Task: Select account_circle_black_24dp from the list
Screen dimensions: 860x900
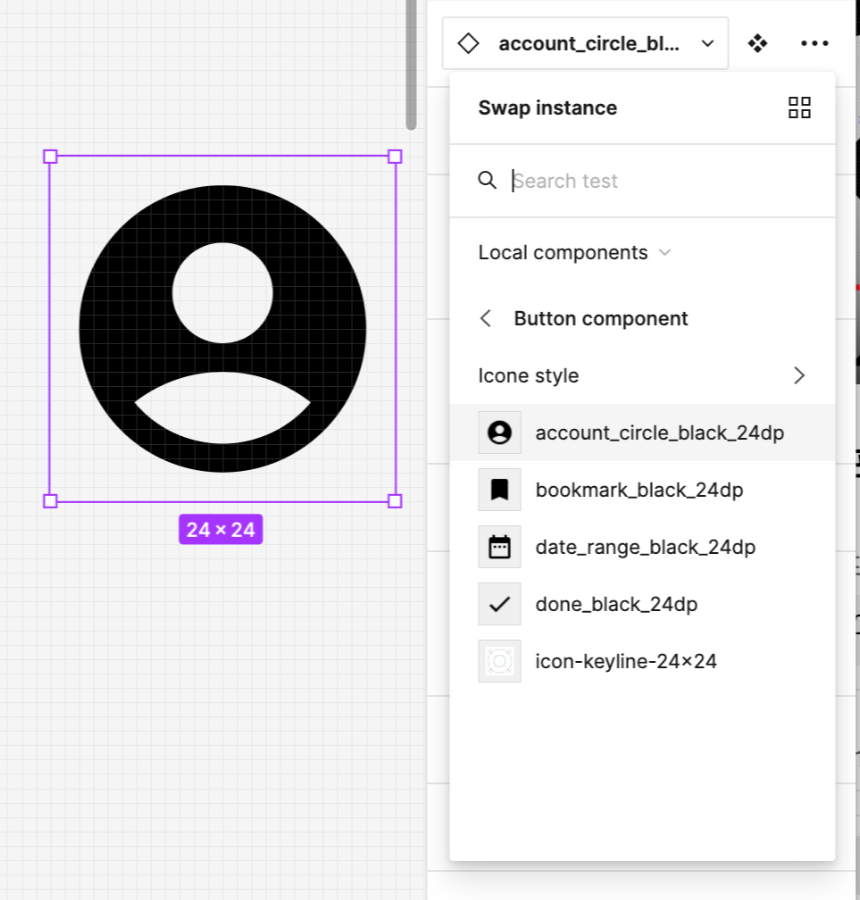Action: coord(642,432)
